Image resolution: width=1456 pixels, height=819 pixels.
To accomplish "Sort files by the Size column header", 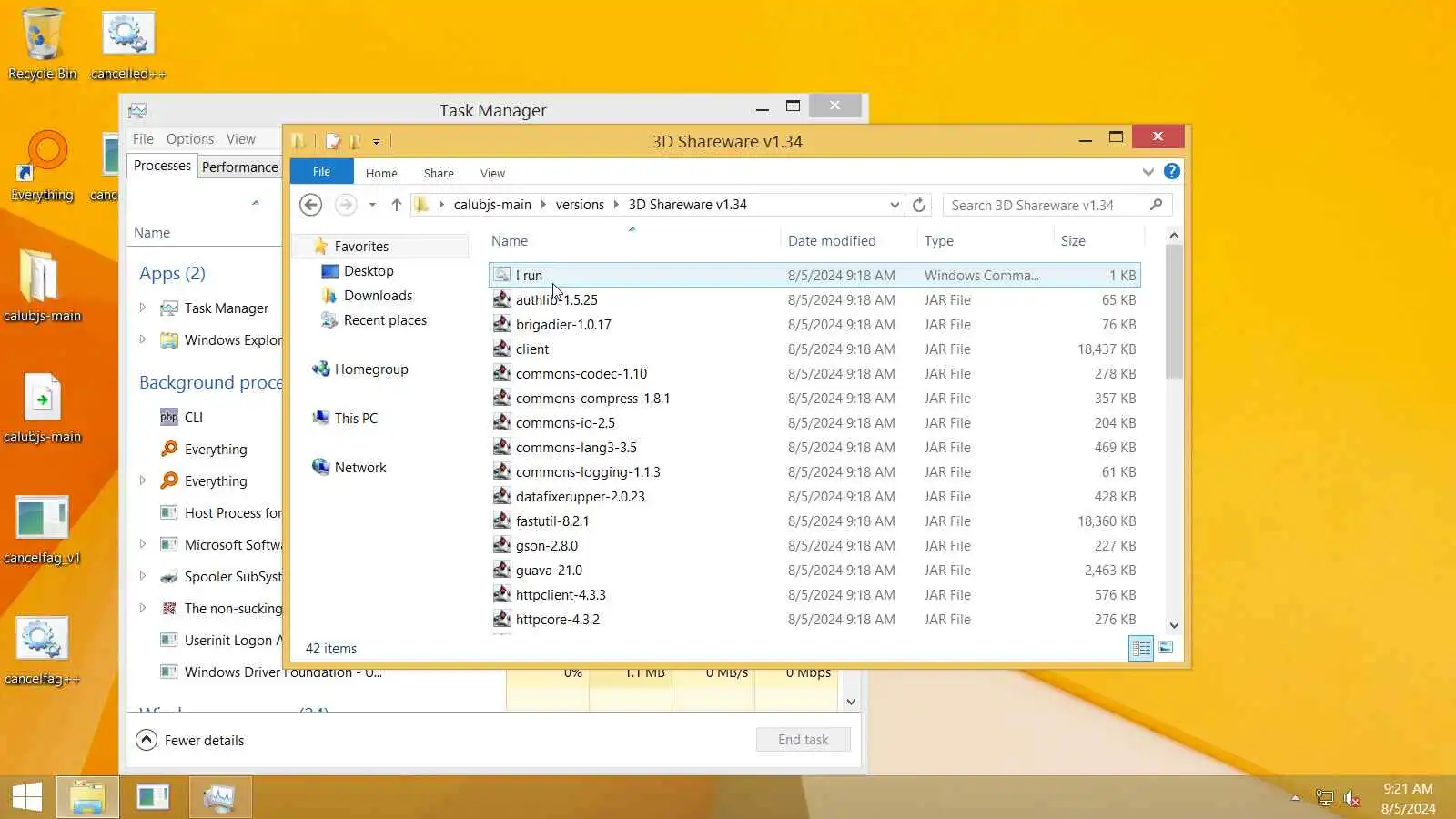I will point(1073,241).
